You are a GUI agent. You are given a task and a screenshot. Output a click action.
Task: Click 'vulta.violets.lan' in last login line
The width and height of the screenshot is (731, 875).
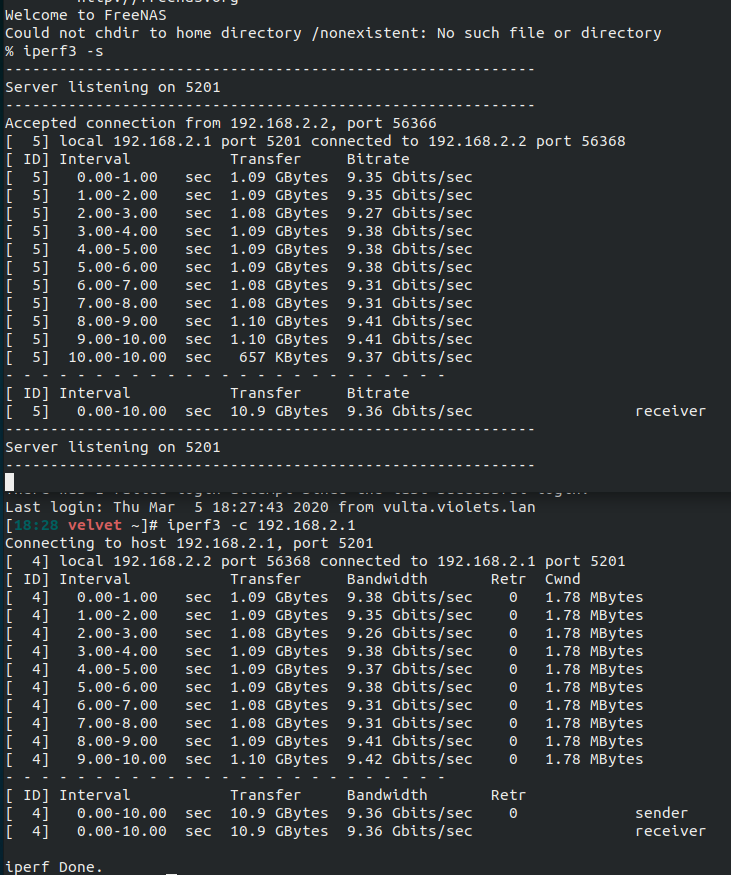coord(459,507)
